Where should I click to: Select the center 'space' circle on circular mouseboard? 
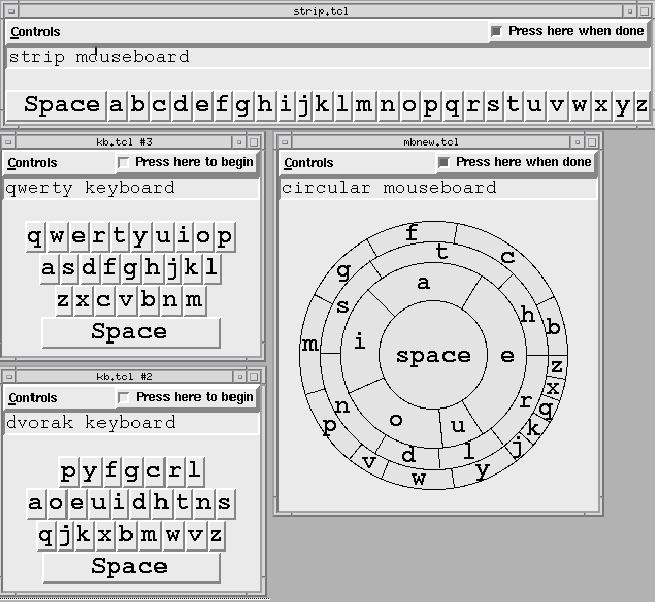point(433,356)
